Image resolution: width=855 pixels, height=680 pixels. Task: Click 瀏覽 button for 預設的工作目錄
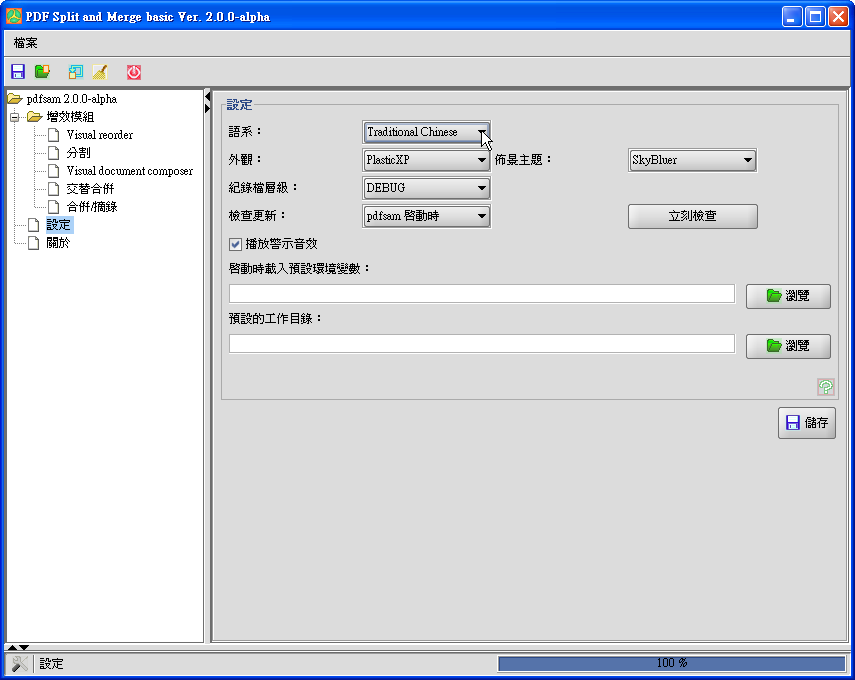coord(788,346)
